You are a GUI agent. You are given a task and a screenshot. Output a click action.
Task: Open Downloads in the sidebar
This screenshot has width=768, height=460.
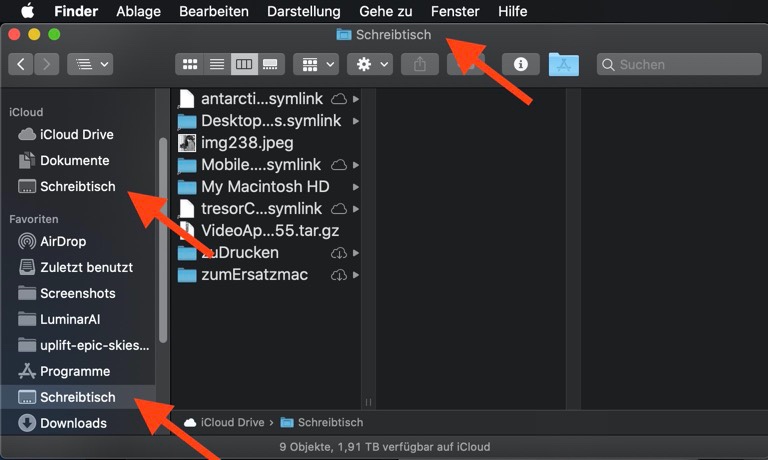pos(78,423)
